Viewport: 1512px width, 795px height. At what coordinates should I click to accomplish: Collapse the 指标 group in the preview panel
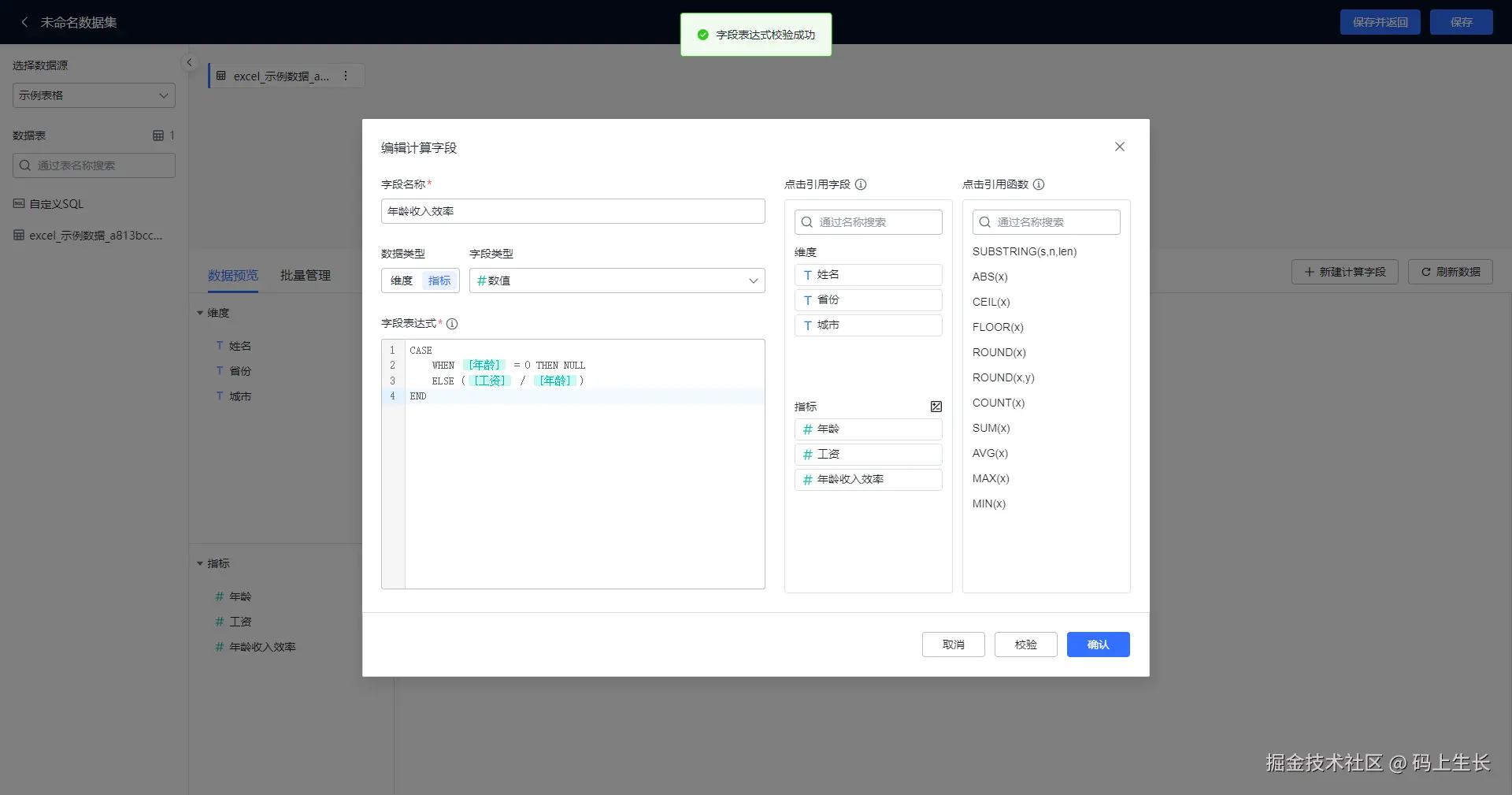point(200,564)
